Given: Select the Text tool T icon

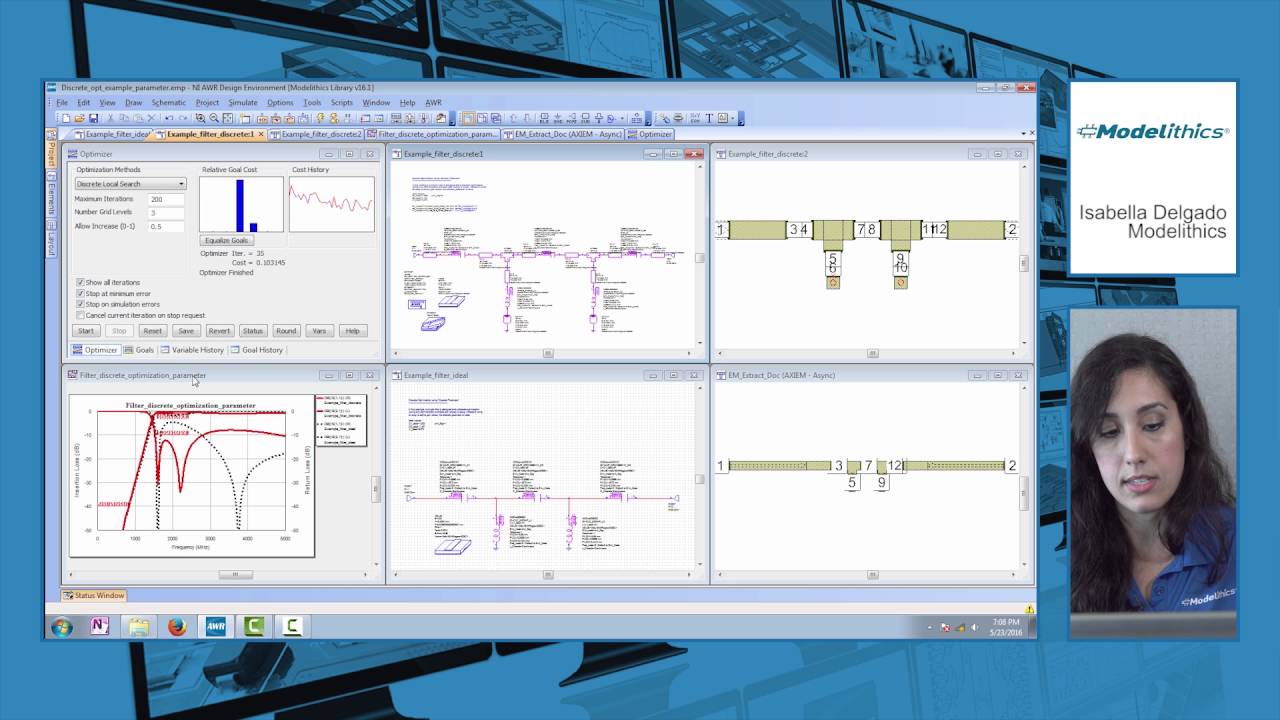Looking at the screenshot, I should pyautogui.click(x=709, y=118).
